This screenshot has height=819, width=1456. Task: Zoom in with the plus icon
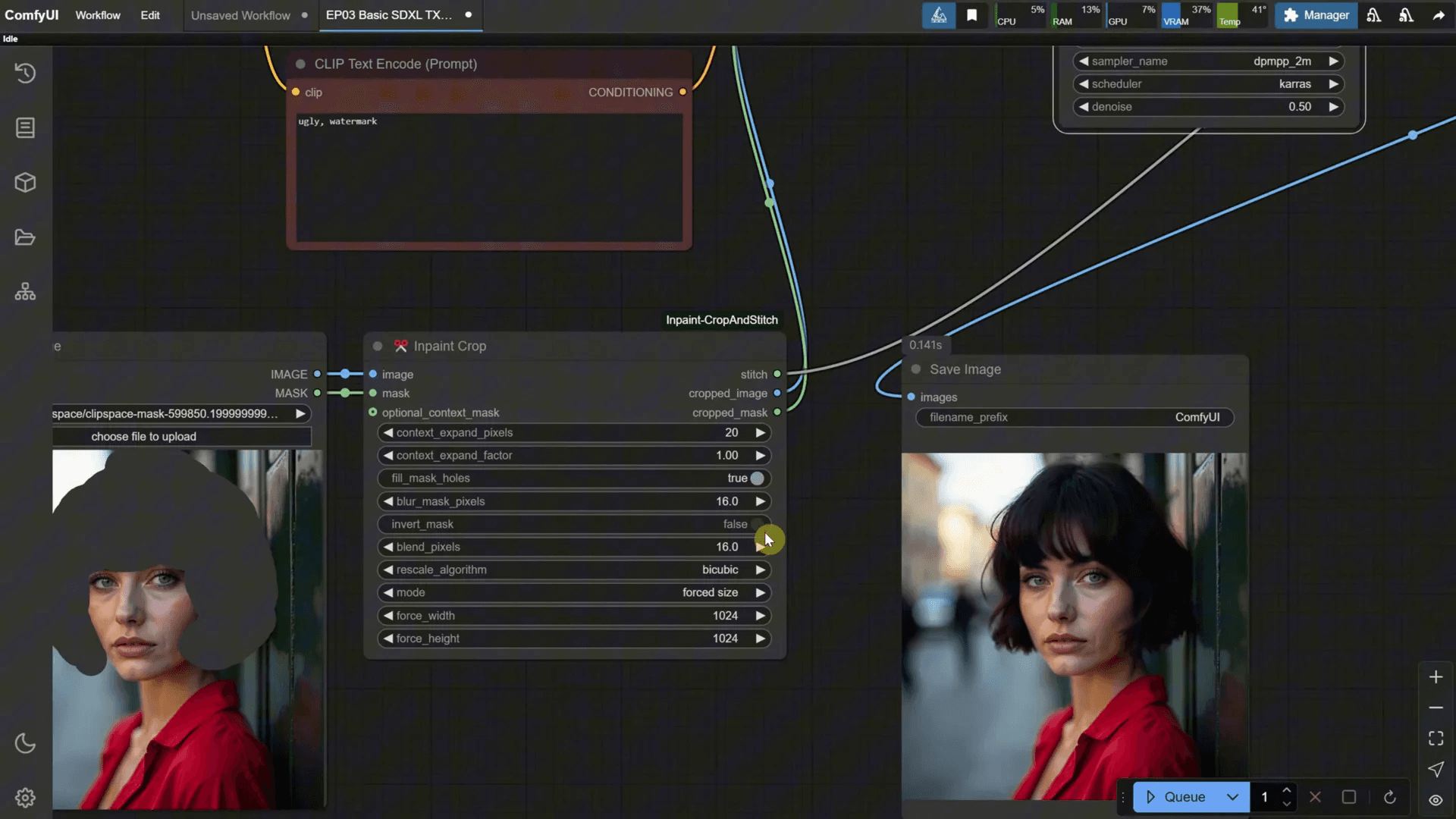[x=1436, y=677]
